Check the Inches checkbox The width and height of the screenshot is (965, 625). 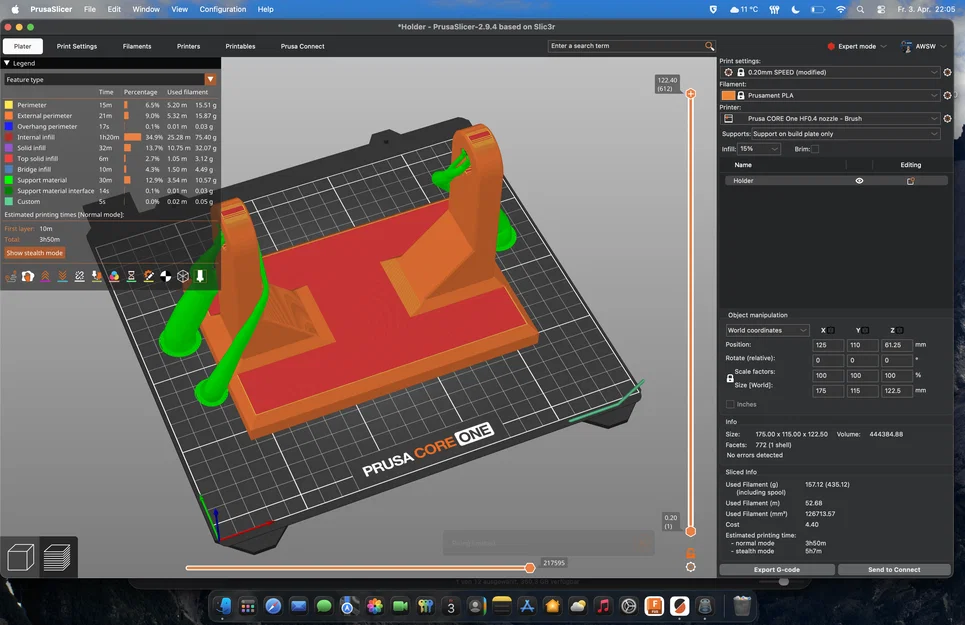click(730, 404)
